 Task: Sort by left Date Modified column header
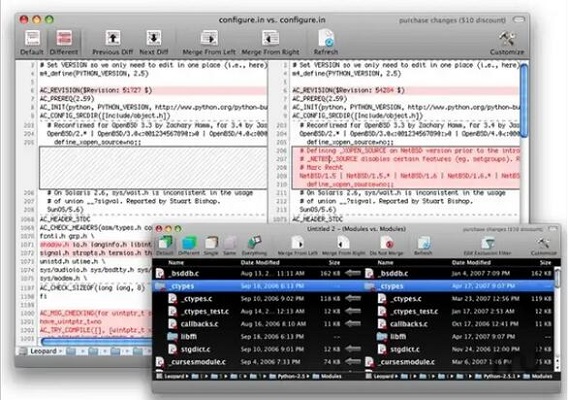[260, 262]
